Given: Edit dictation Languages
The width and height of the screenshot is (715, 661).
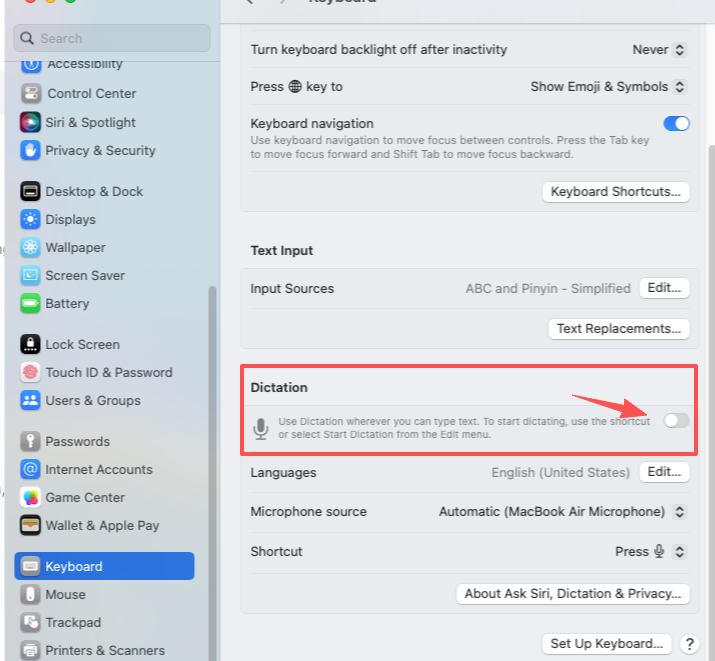Looking at the screenshot, I should 664,472.
